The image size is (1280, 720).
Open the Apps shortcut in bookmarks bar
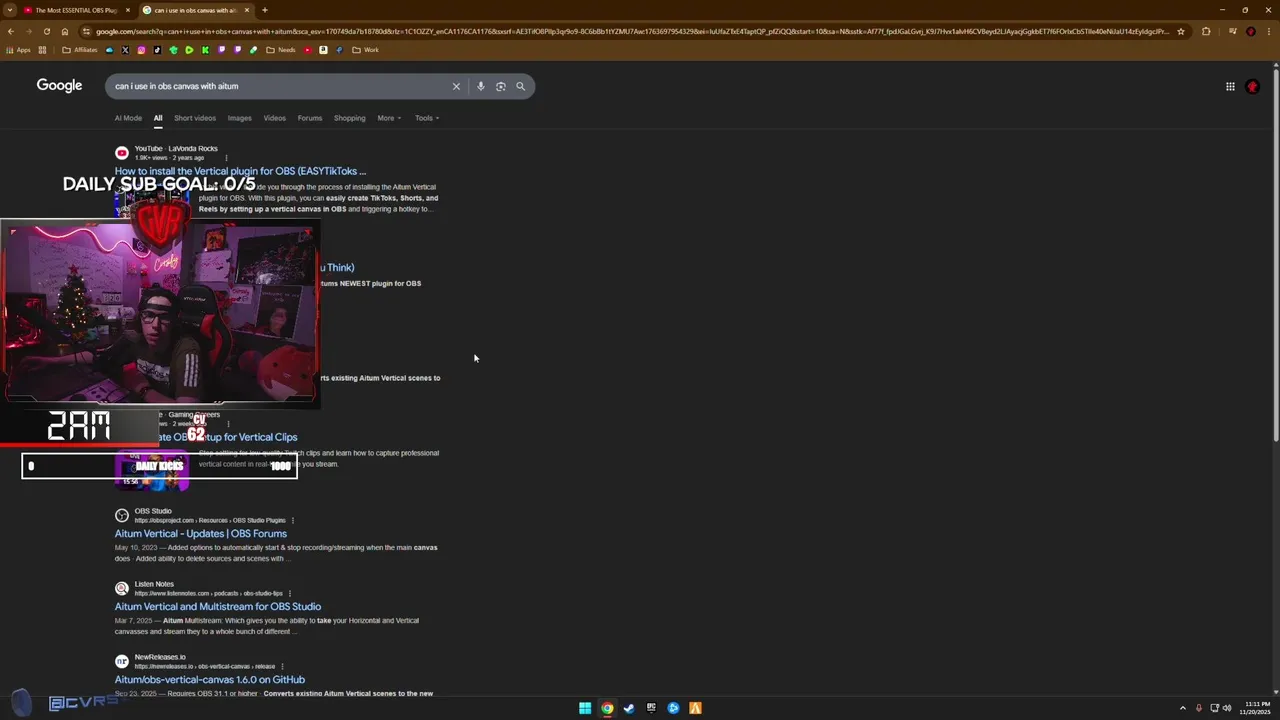click(x=18, y=50)
